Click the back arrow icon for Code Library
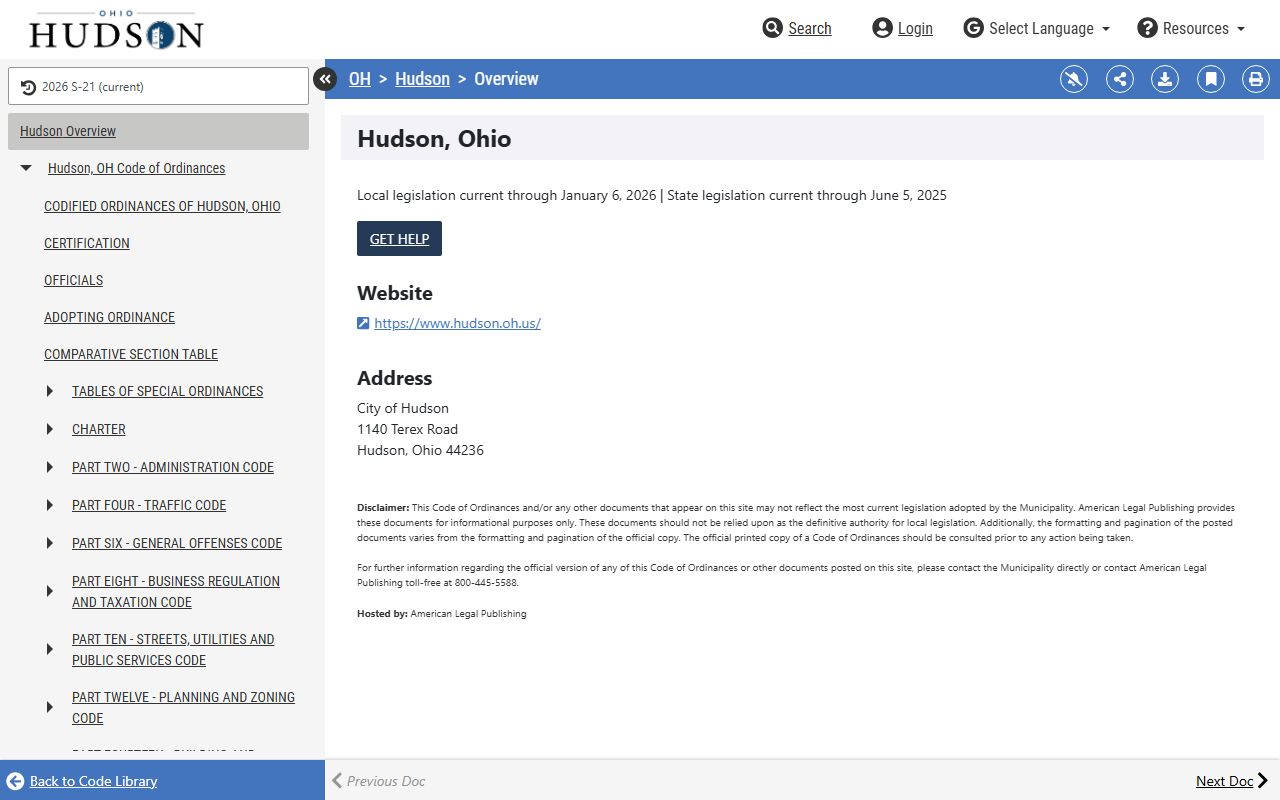This screenshot has width=1280, height=800. [x=15, y=781]
